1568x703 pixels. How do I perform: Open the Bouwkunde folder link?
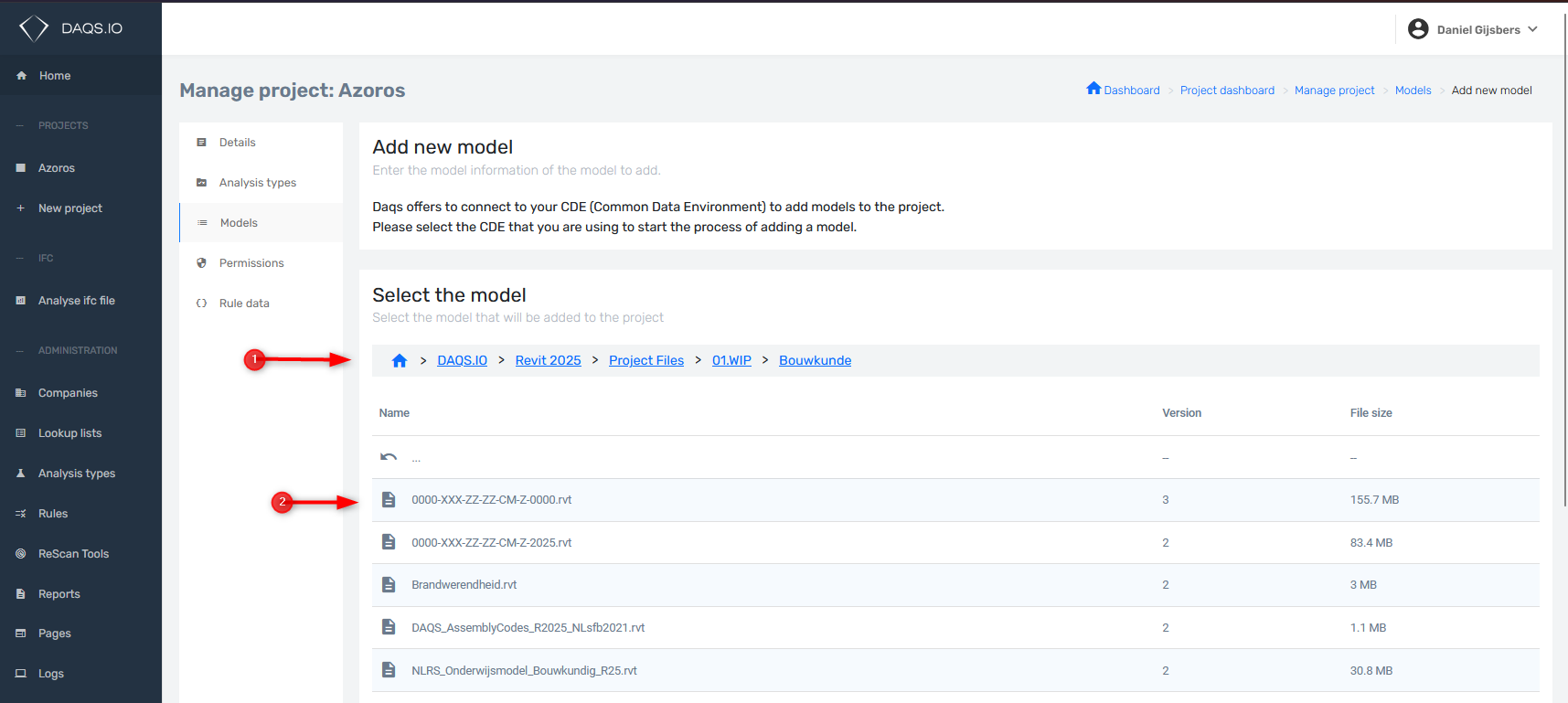point(816,360)
